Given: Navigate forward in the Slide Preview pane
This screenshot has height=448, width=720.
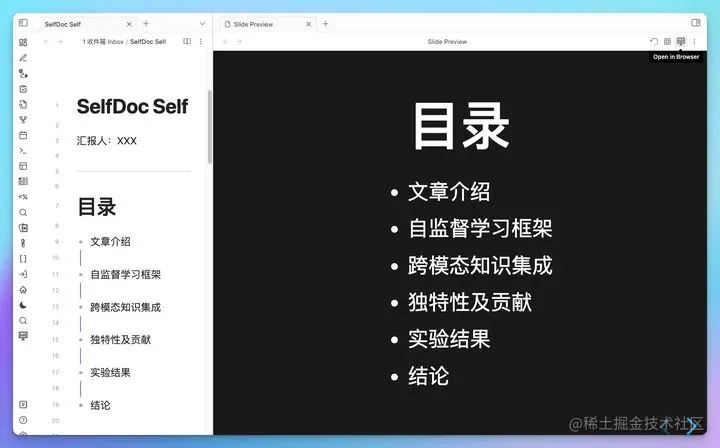Looking at the screenshot, I should [x=239, y=42].
